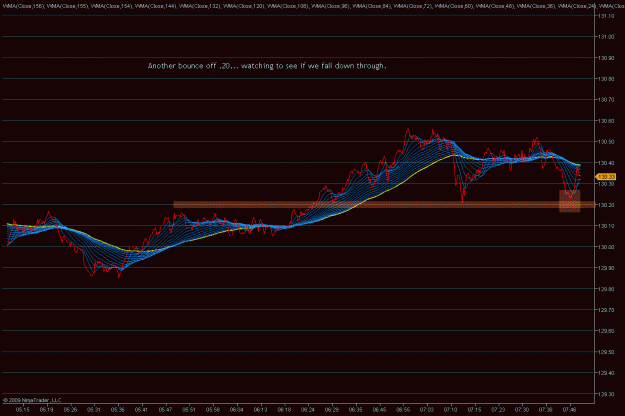Click the 129.60 price axis label
This screenshot has width=625, height=416.
coord(606,331)
